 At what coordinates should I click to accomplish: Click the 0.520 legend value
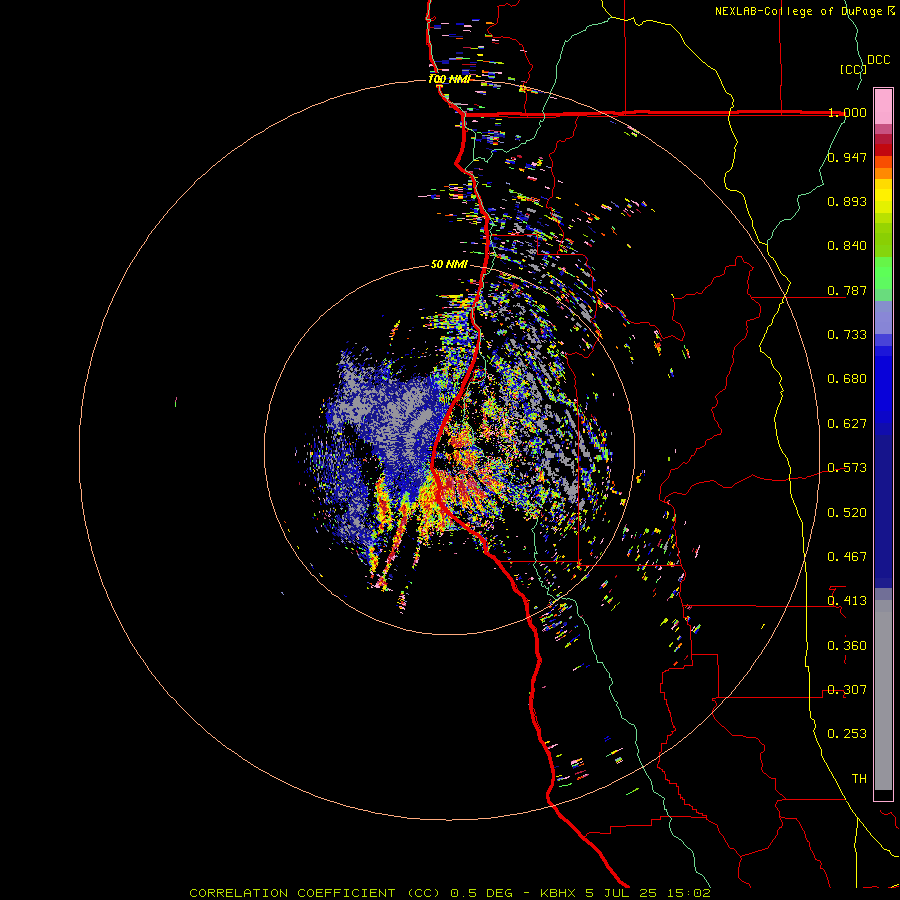click(847, 513)
